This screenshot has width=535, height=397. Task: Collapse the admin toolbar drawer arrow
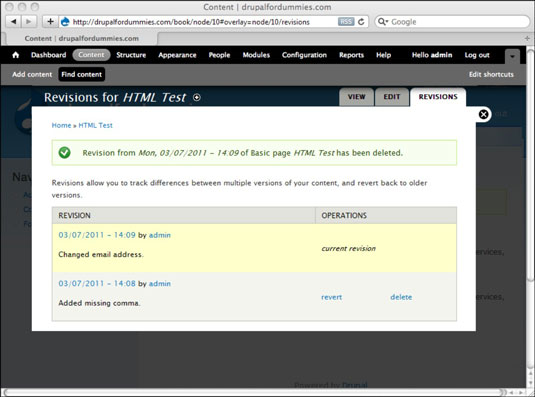512,56
